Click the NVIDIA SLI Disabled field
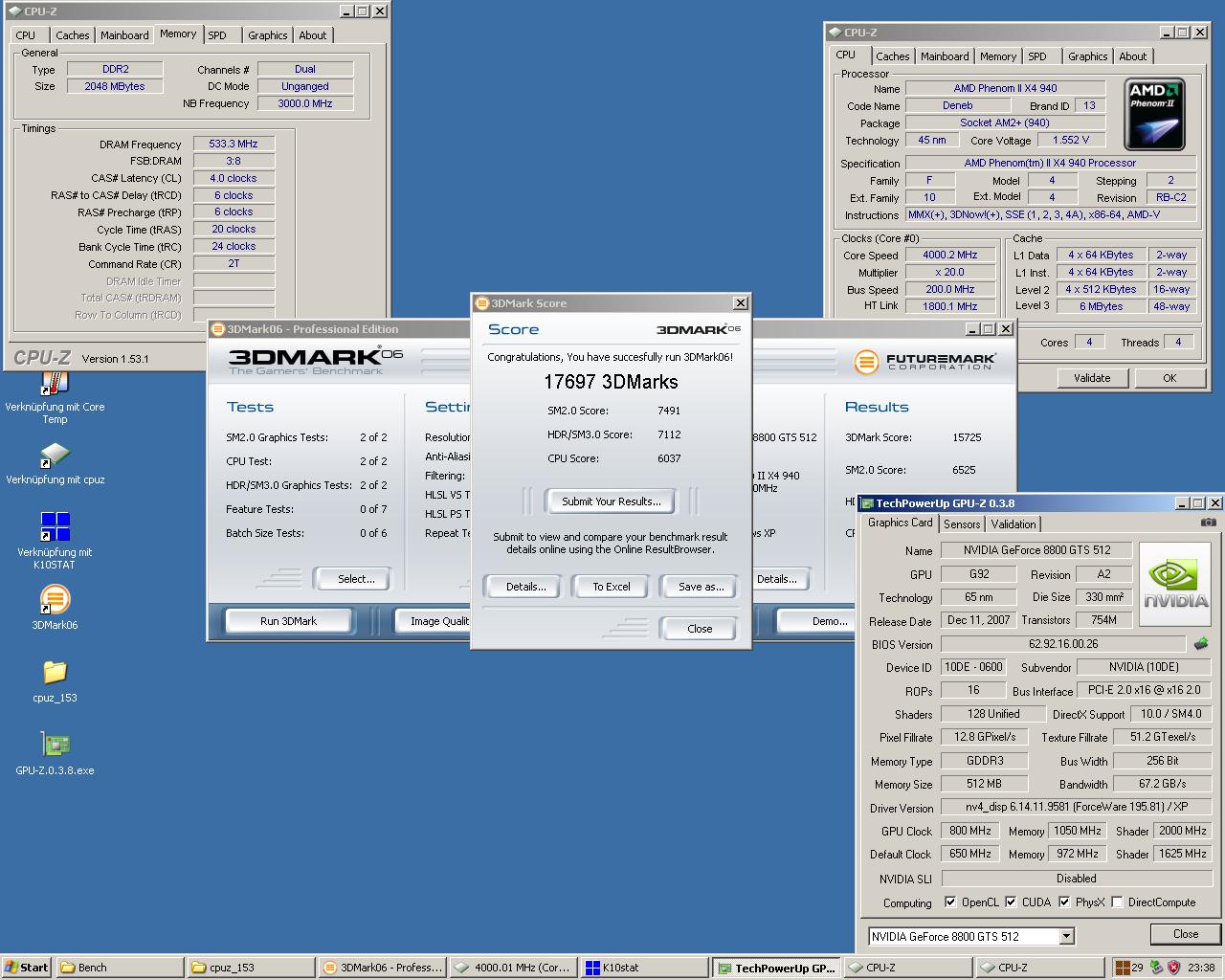Viewport: 1225px width, 980px height. tap(1077, 878)
